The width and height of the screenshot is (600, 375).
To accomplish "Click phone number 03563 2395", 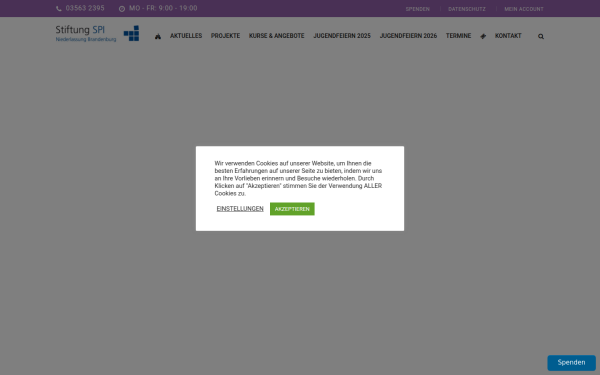I will click(x=85, y=8).
